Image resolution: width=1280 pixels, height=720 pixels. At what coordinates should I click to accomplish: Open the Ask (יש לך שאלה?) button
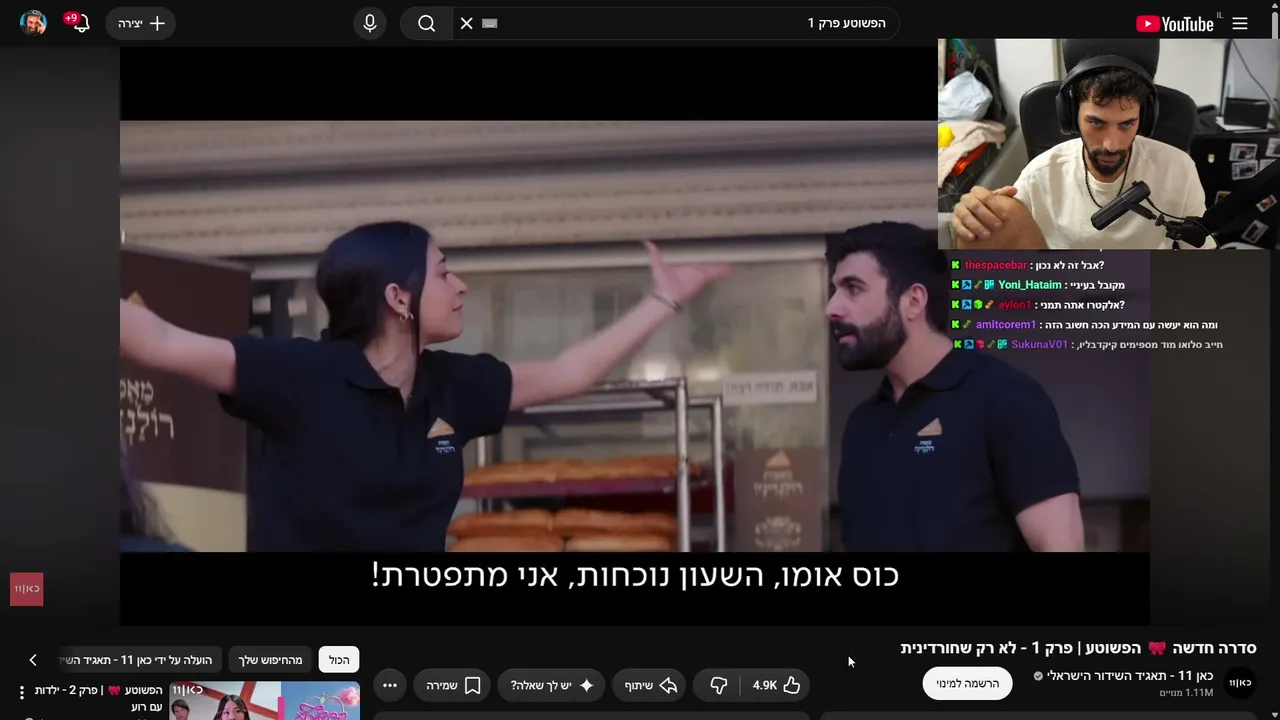pyautogui.click(x=551, y=685)
